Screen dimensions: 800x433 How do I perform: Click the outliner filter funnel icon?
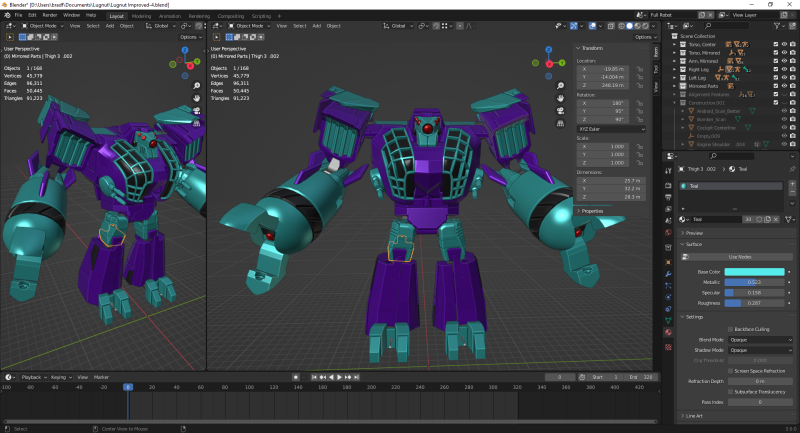coord(777,26)
